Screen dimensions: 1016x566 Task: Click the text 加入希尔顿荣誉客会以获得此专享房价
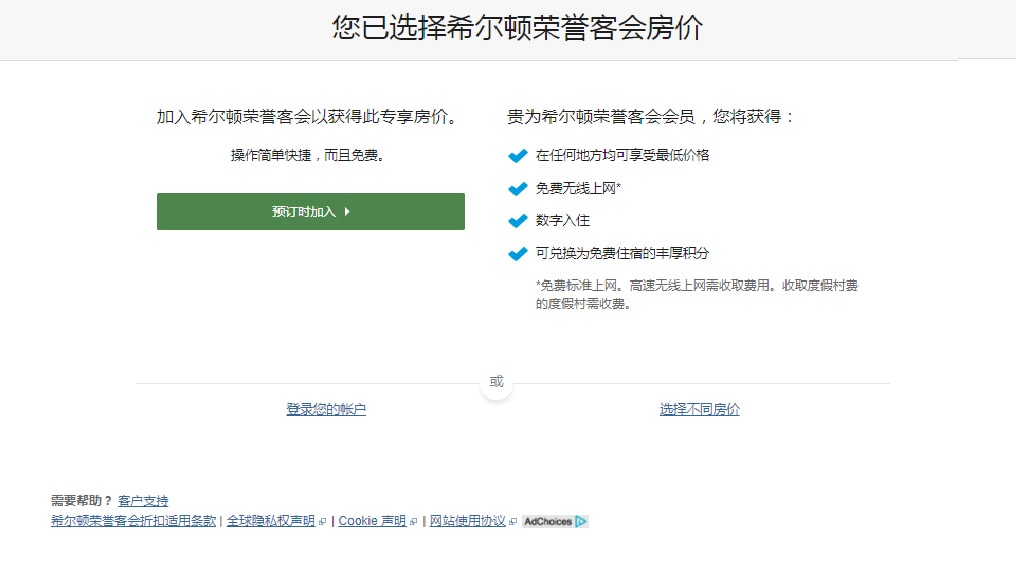click(x=308, y=117)
